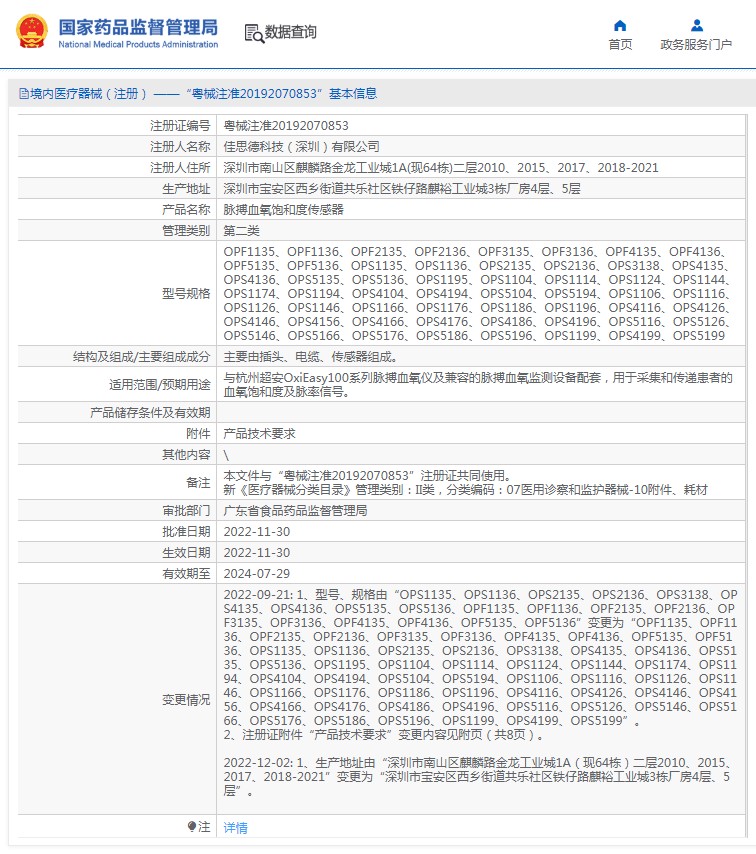This screenshot has width=756, height=854.
Task: Select registration number value 粤械注准20192070853
Action: tap(286, 126)
